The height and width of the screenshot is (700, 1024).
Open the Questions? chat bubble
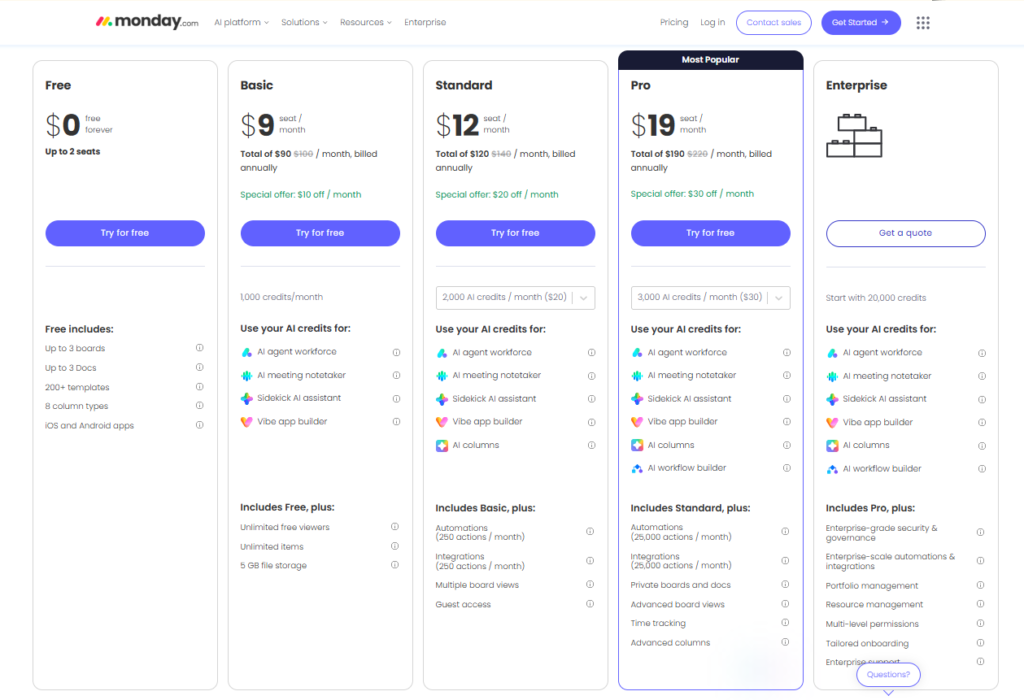click(888, 675)
